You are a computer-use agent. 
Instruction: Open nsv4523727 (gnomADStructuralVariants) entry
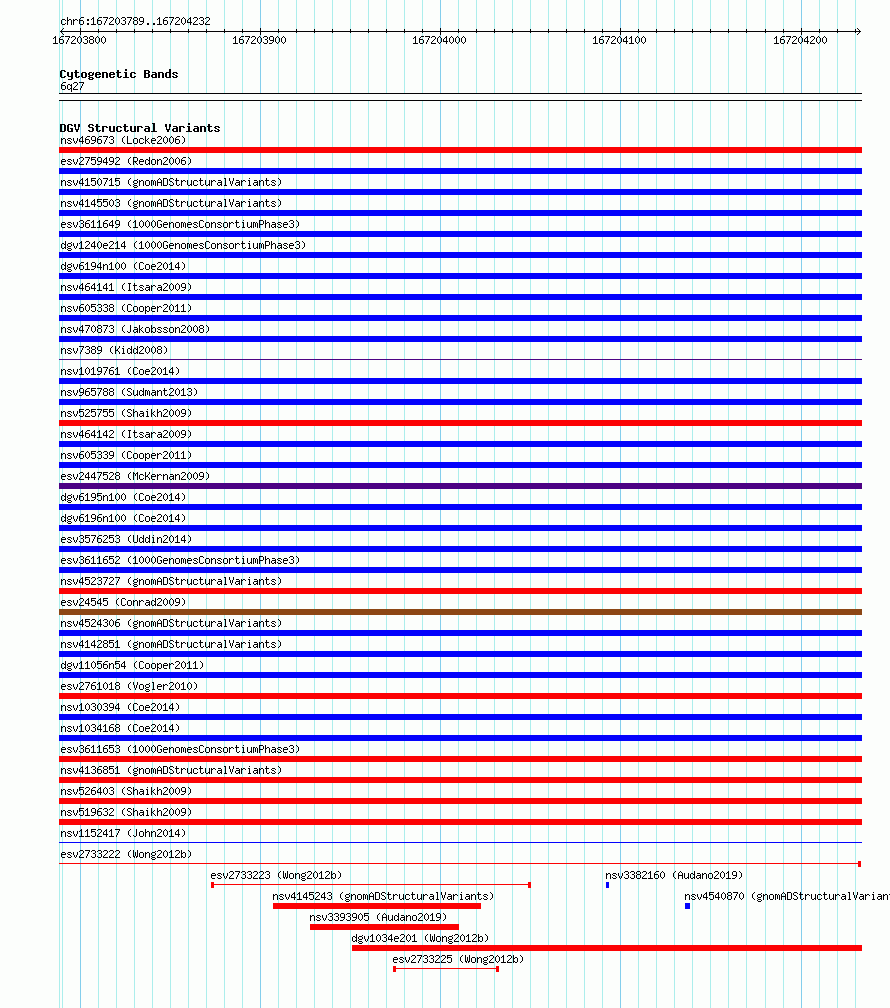pos(171,581)
